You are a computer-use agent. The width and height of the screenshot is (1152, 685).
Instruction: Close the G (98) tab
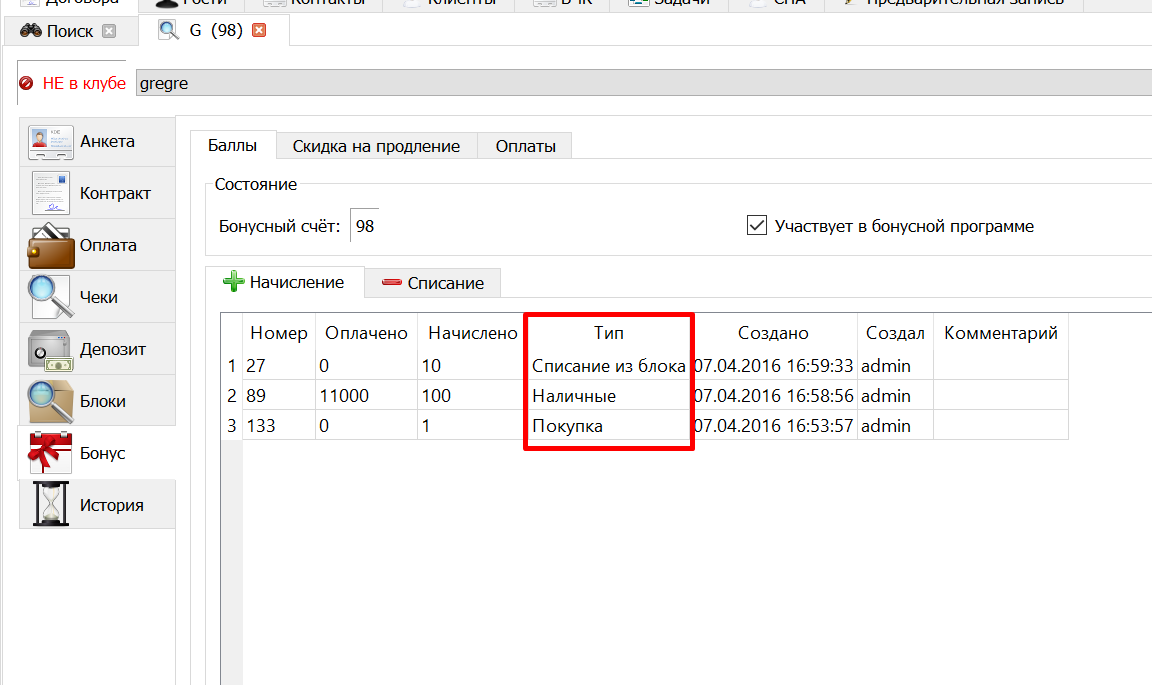[x=259, y=30]
